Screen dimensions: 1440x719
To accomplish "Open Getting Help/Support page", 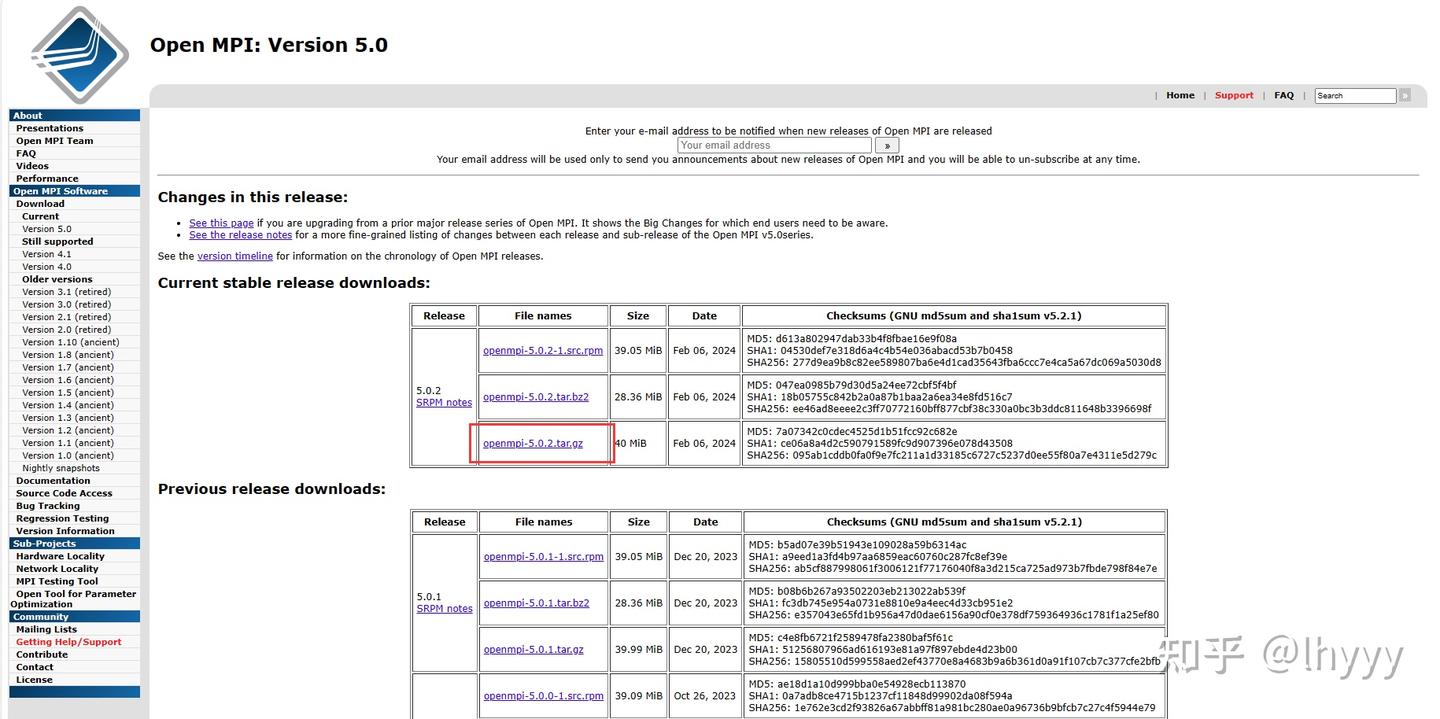I will pyautogui.click(x=69, y=642).
